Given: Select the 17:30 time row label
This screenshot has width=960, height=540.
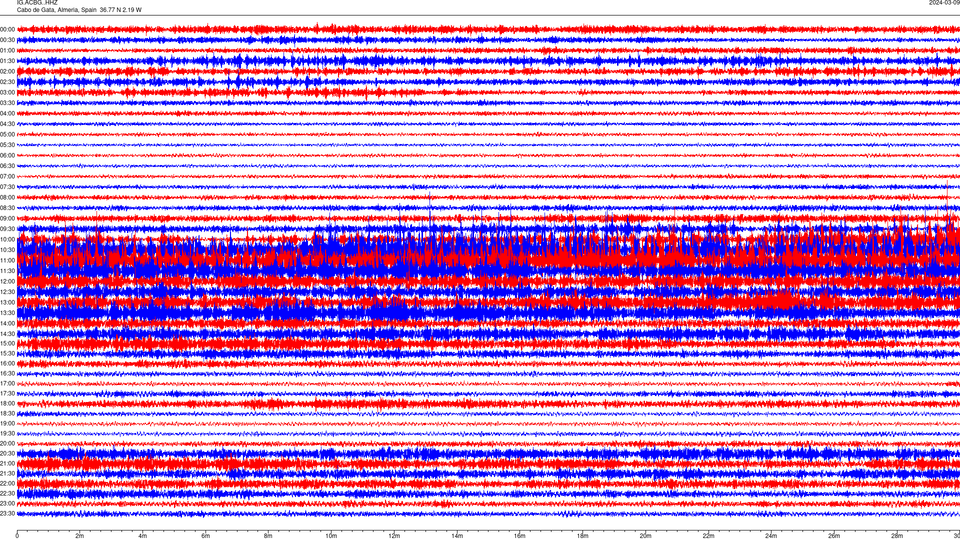Looking at the screenshot, I should (7, 394).
